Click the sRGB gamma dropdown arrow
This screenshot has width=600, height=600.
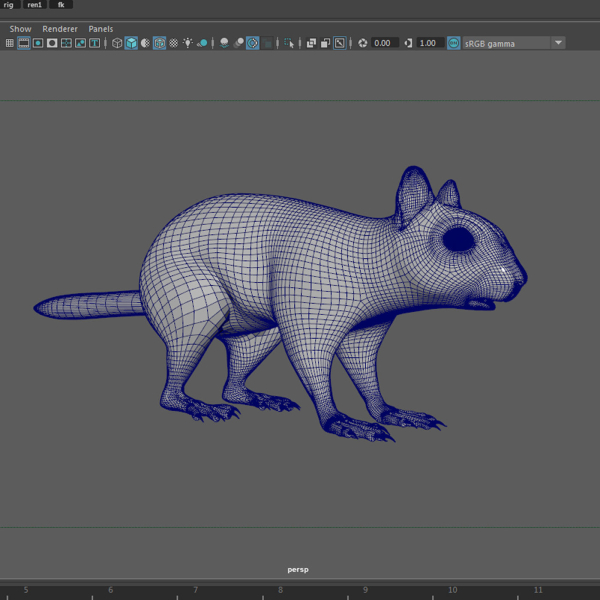click(558, 43)
